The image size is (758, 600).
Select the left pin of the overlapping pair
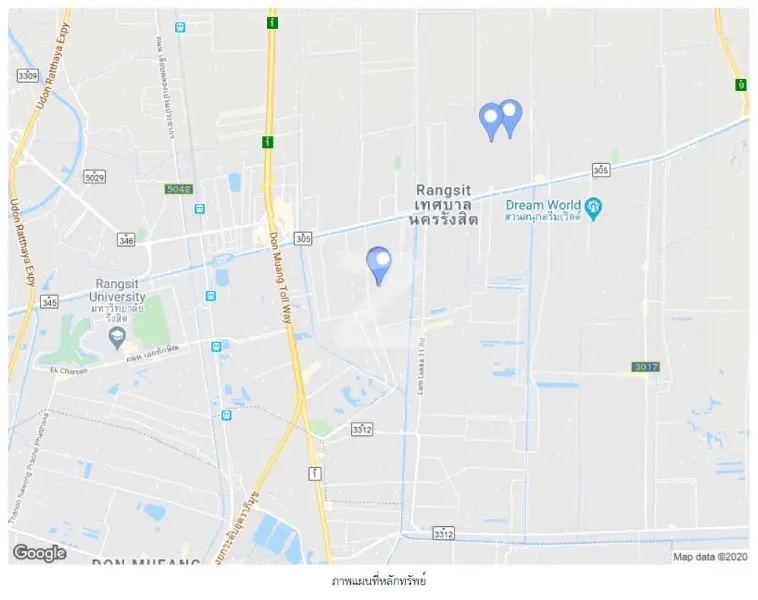(491, 122)
